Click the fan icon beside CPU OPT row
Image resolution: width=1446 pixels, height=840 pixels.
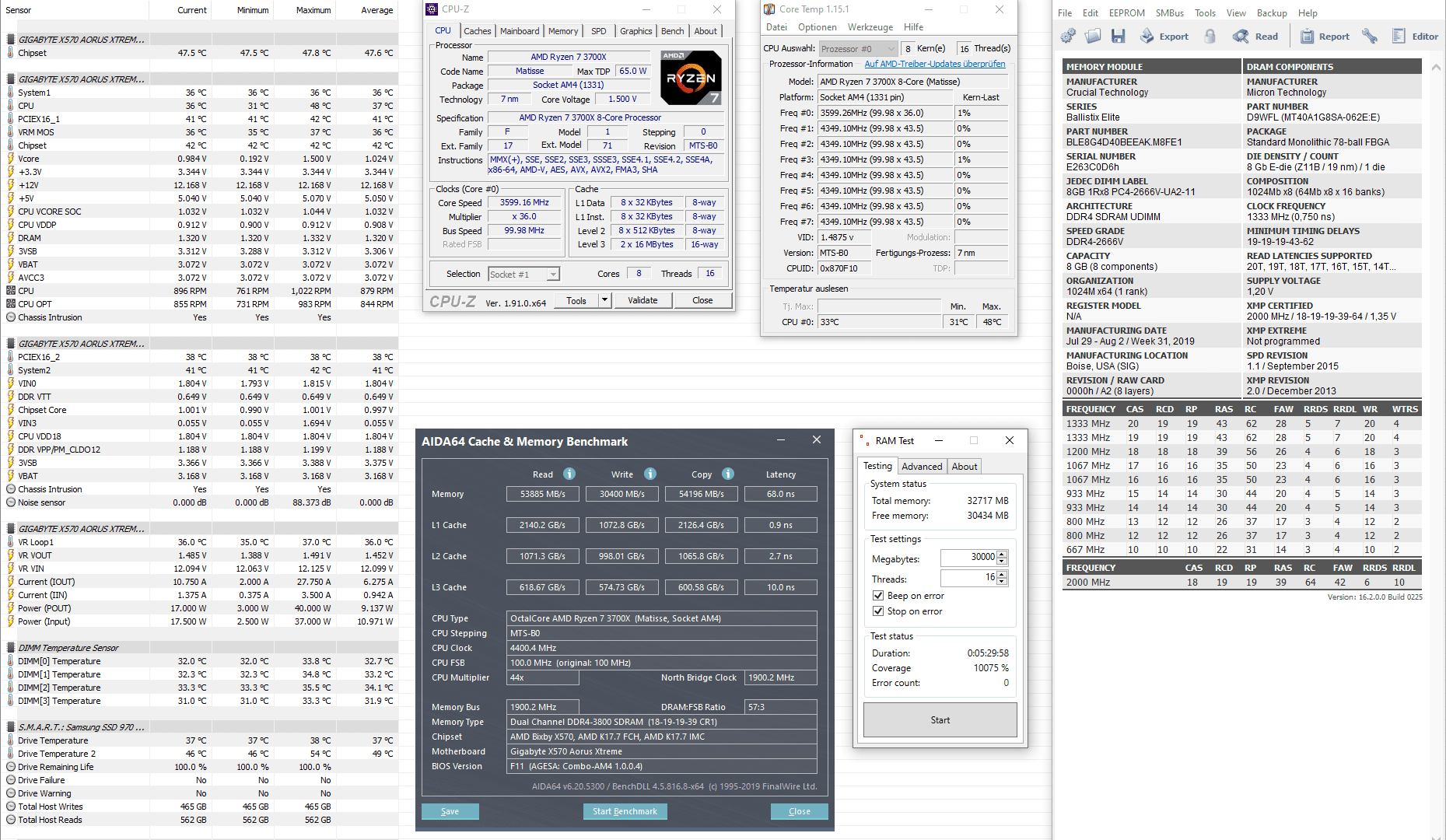coord(11,304)
